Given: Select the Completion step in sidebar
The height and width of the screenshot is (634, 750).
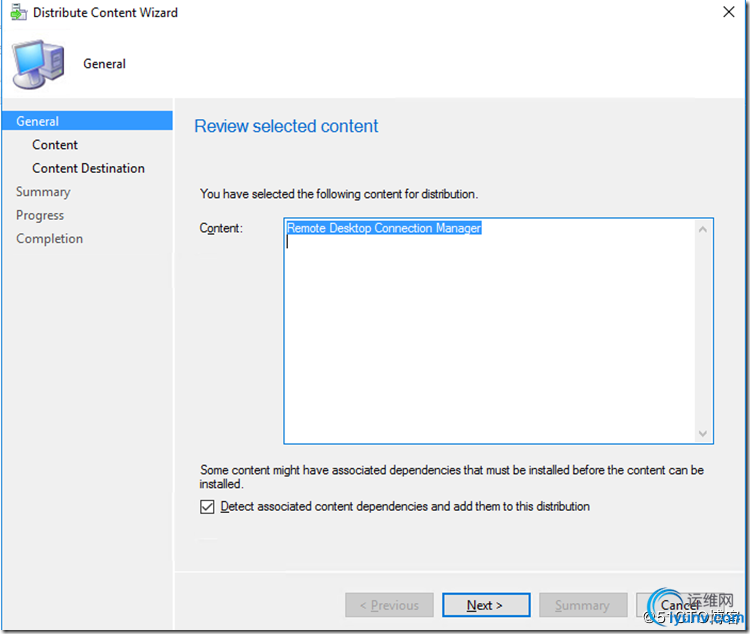Looking at the screenshot, I should (50, 239).
